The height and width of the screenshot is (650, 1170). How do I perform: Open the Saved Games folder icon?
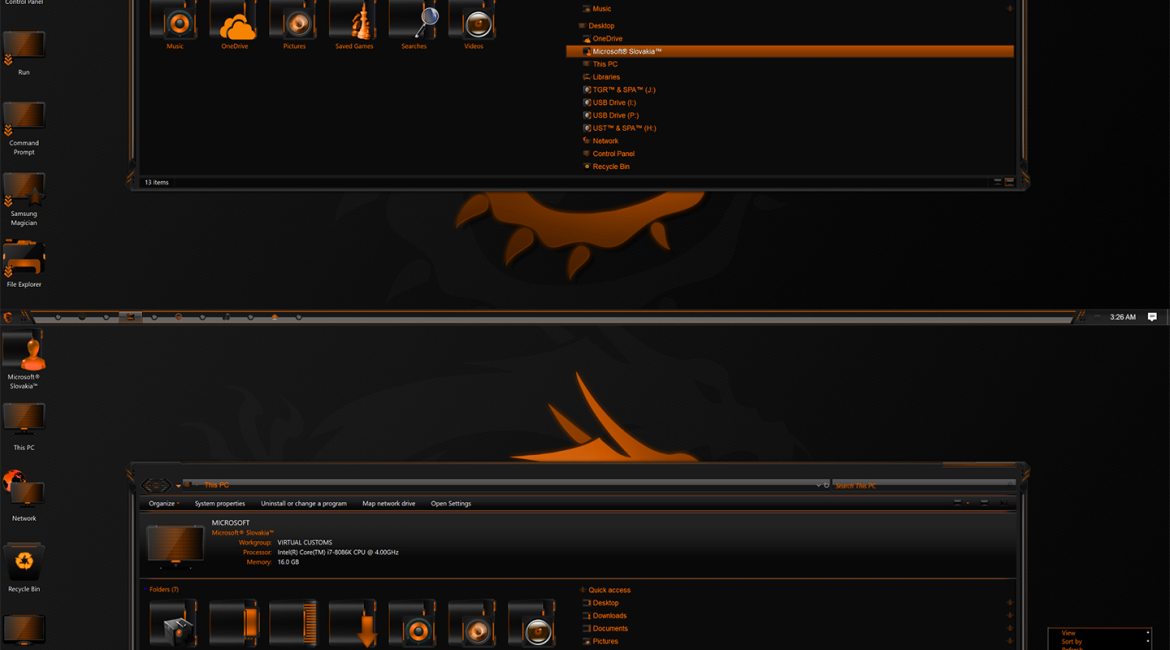(x=354, y=22)
